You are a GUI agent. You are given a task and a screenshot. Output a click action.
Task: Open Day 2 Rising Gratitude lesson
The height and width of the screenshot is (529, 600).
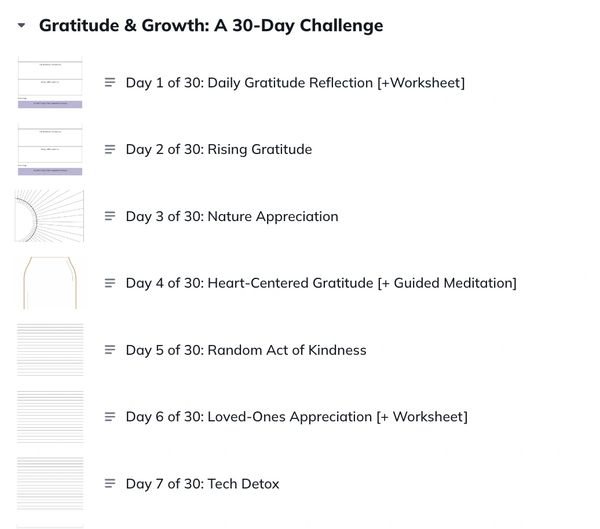(x=218, y=150)
